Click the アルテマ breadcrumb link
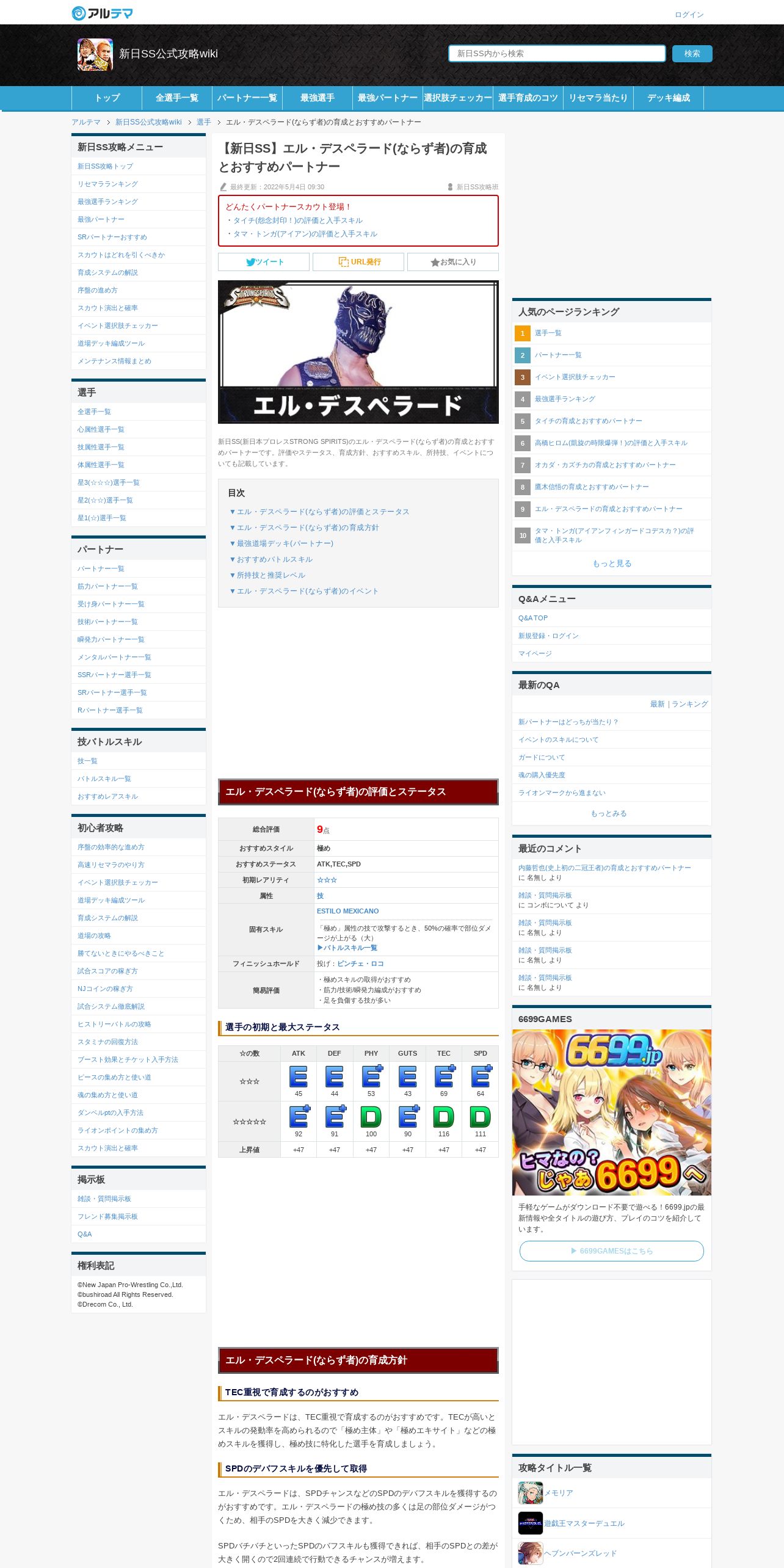The image size is (784, 1568). [86, 122]
